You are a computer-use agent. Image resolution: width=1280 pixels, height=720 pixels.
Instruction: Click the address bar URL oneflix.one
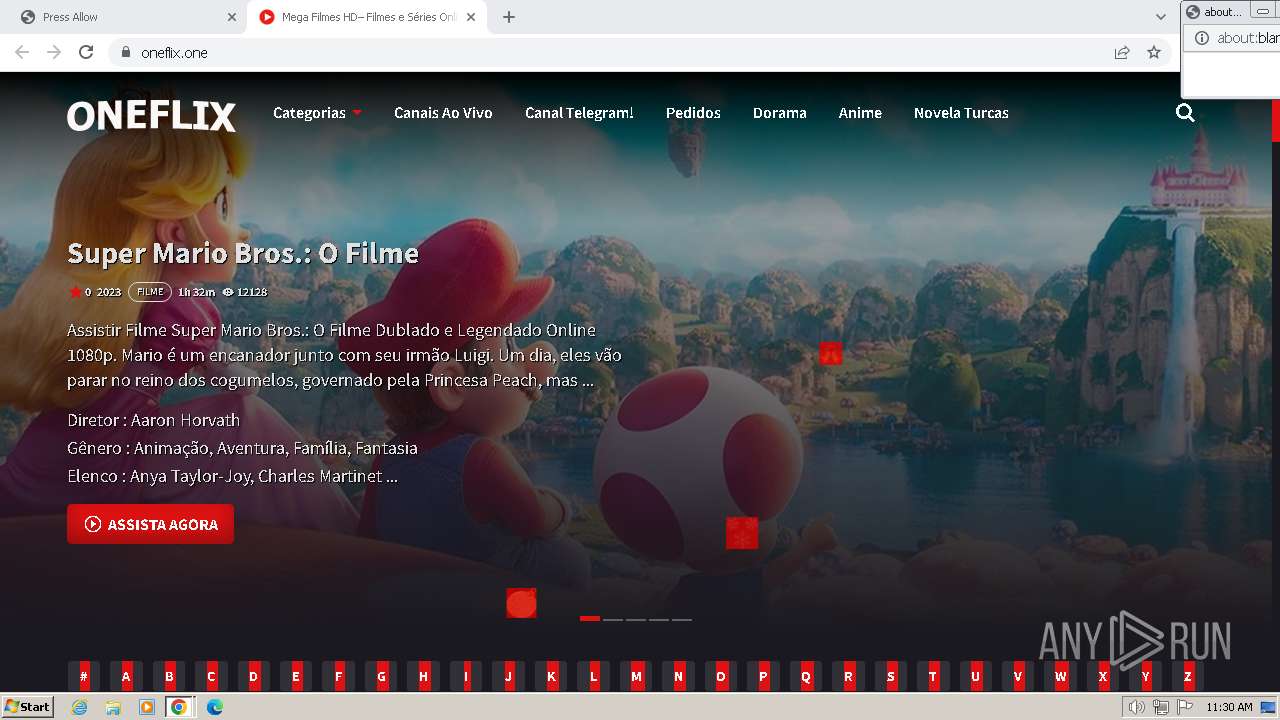pyautogui.click(x=174, y=52)
